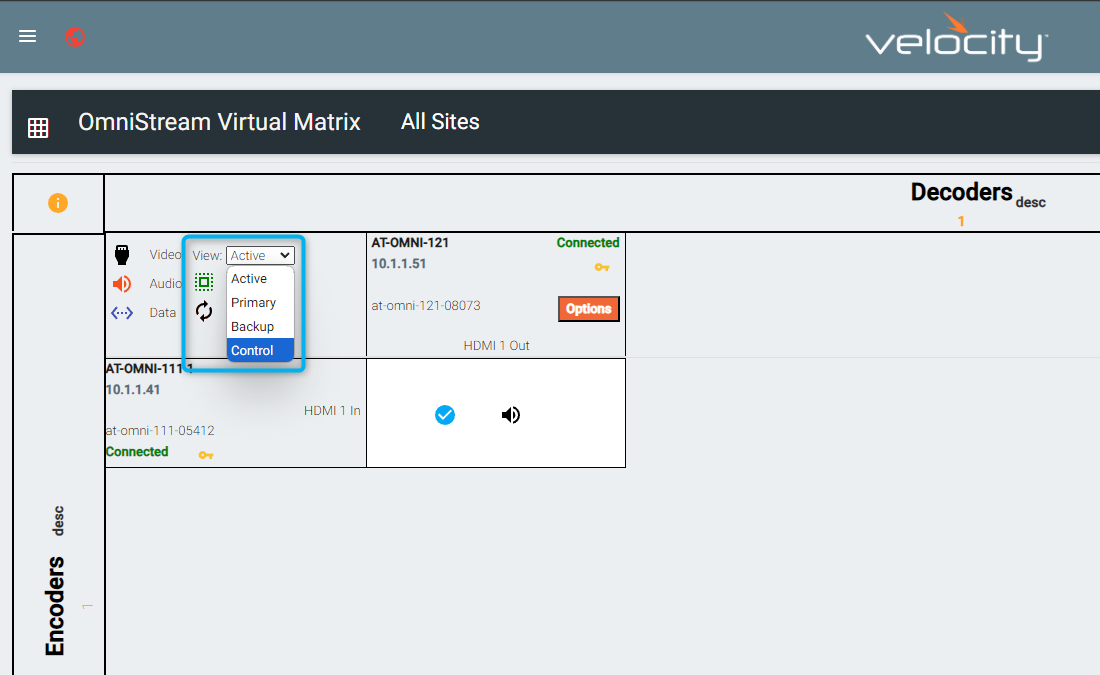Select Primary in the View list

tap(260, 302)
